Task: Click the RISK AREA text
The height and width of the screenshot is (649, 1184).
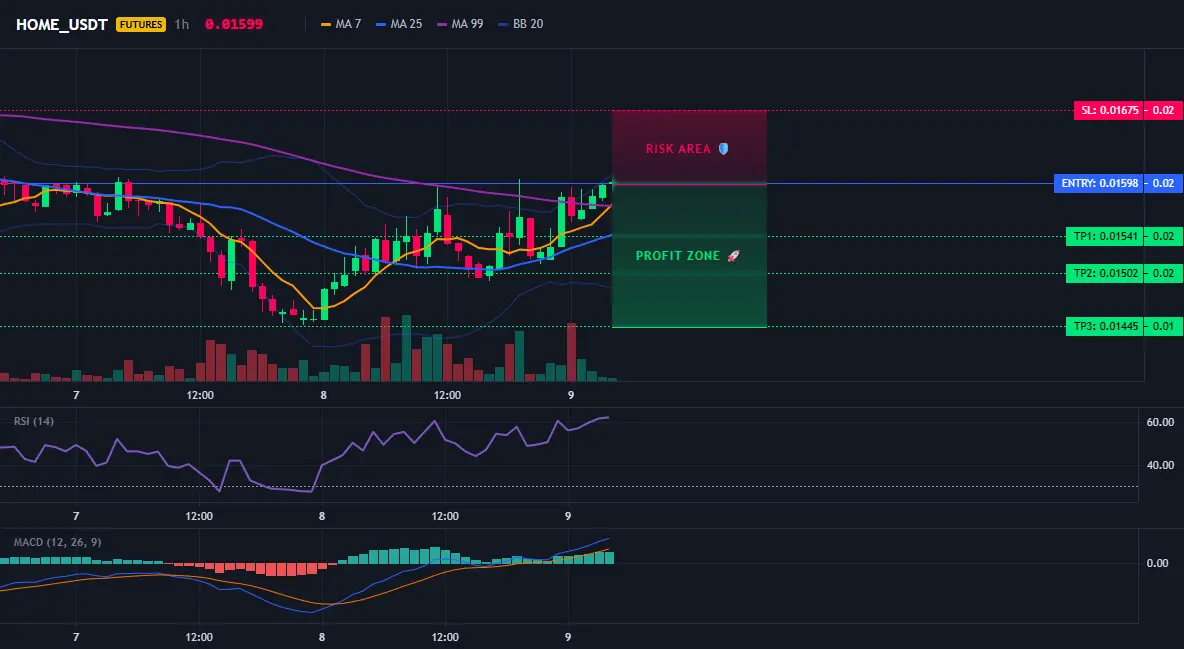Action: (x=678, y=149)
